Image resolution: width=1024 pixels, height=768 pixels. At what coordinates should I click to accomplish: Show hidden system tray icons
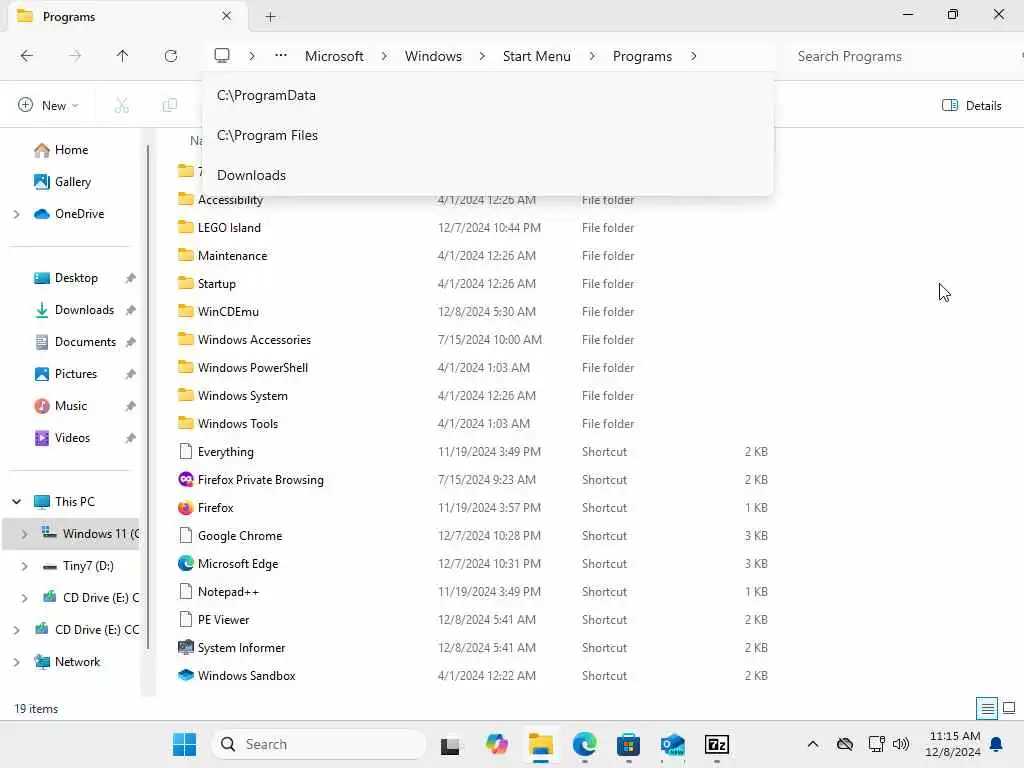pos(812,744)
